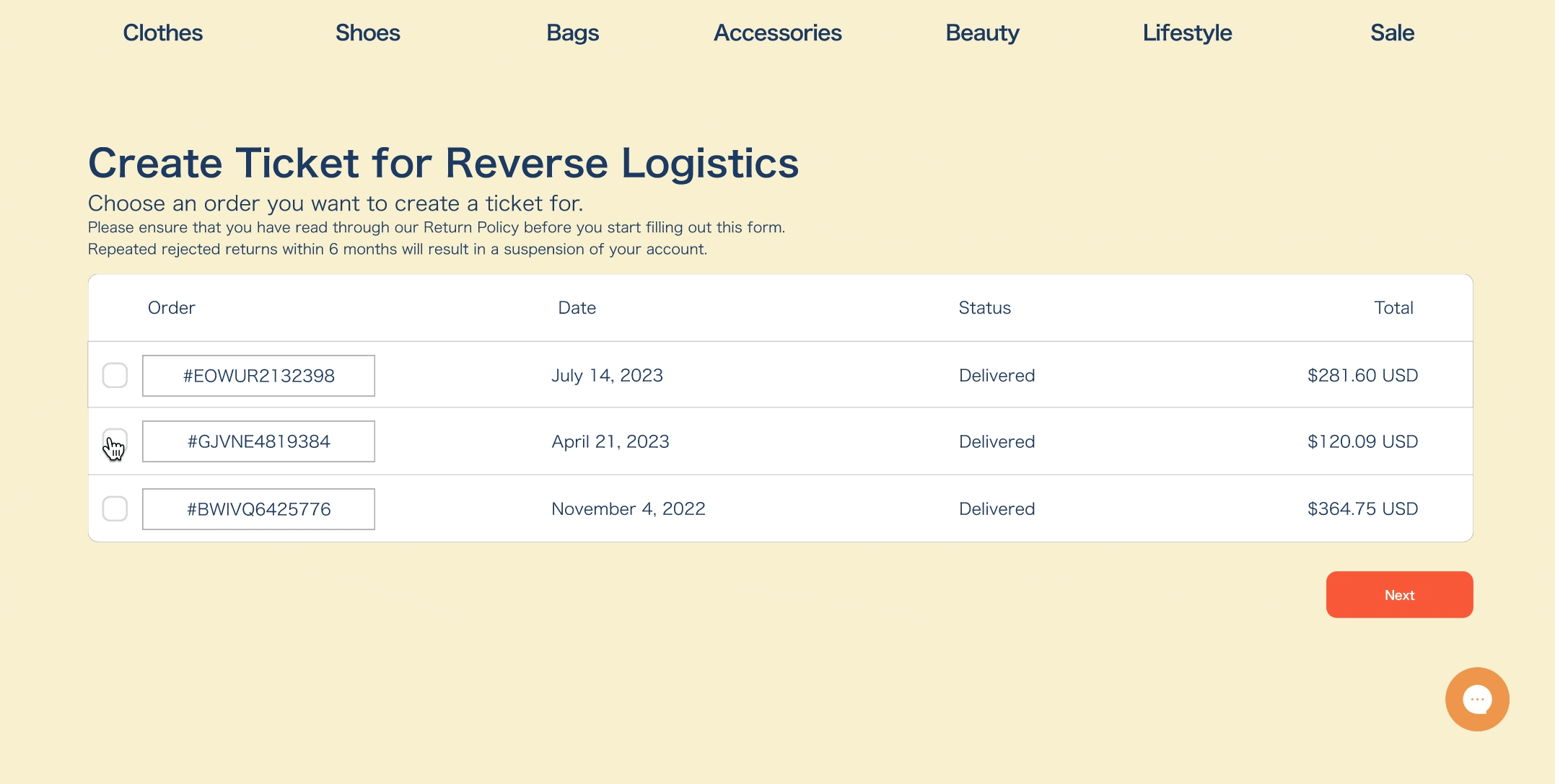The height and width of the screenshot is (784, 1555).
Task: Visit the Sale section
Action: click(1392, 32)
